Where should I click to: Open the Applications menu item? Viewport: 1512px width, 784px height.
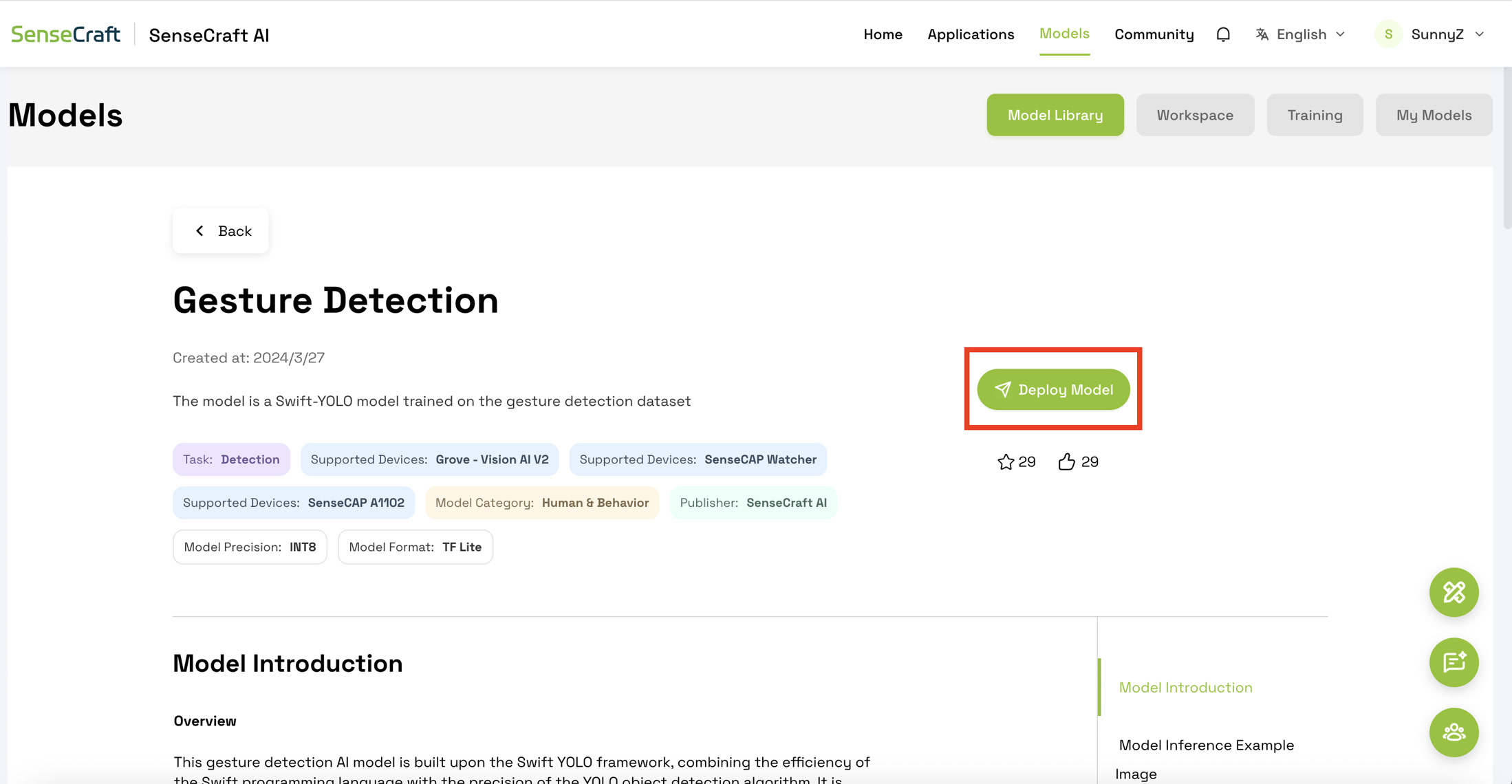(971, 34)
